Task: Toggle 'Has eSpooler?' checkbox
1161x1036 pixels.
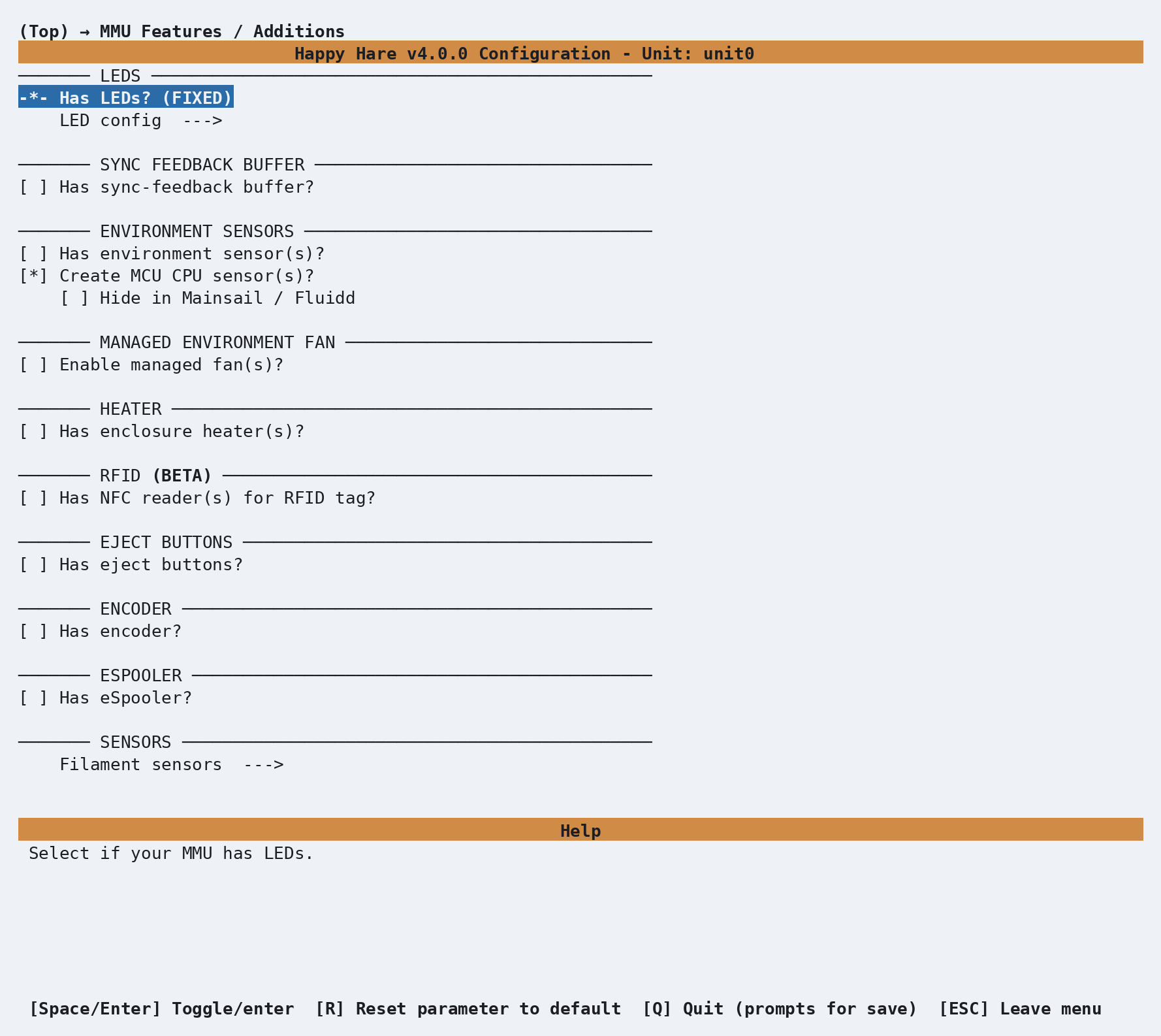Action: (105, 698)
